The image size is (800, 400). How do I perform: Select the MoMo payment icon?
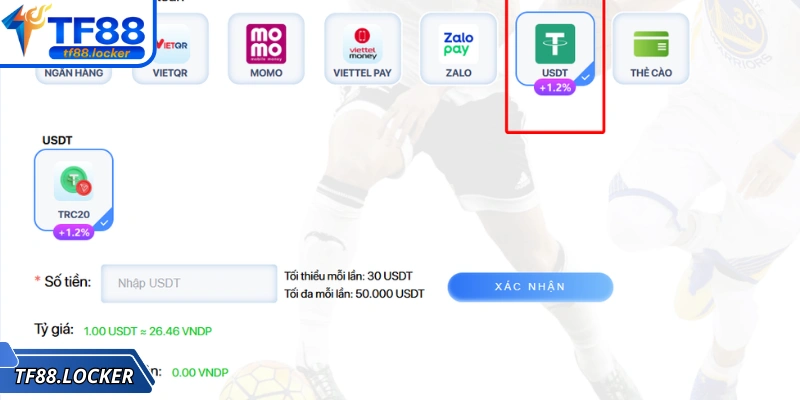(x=266, y=44)
